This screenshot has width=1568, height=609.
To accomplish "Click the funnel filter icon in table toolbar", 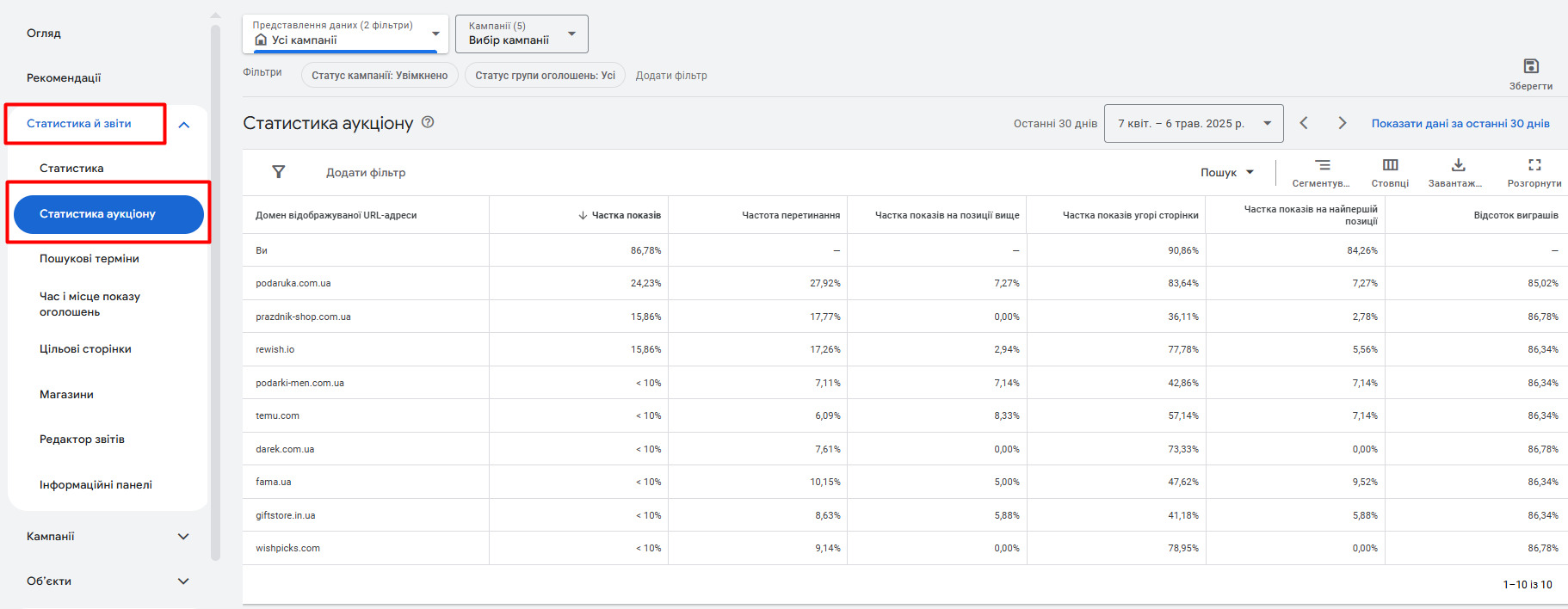I will pyautogui.click(x=278, y=172).
